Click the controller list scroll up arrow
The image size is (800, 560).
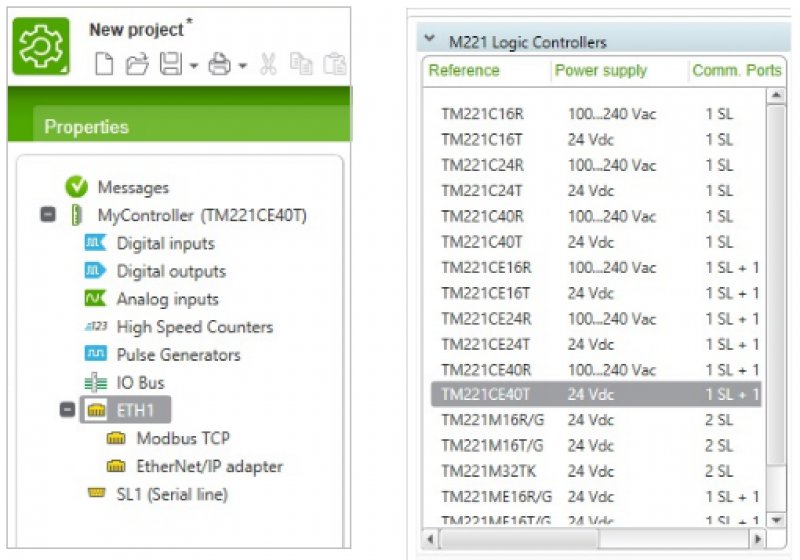point(776,95)
